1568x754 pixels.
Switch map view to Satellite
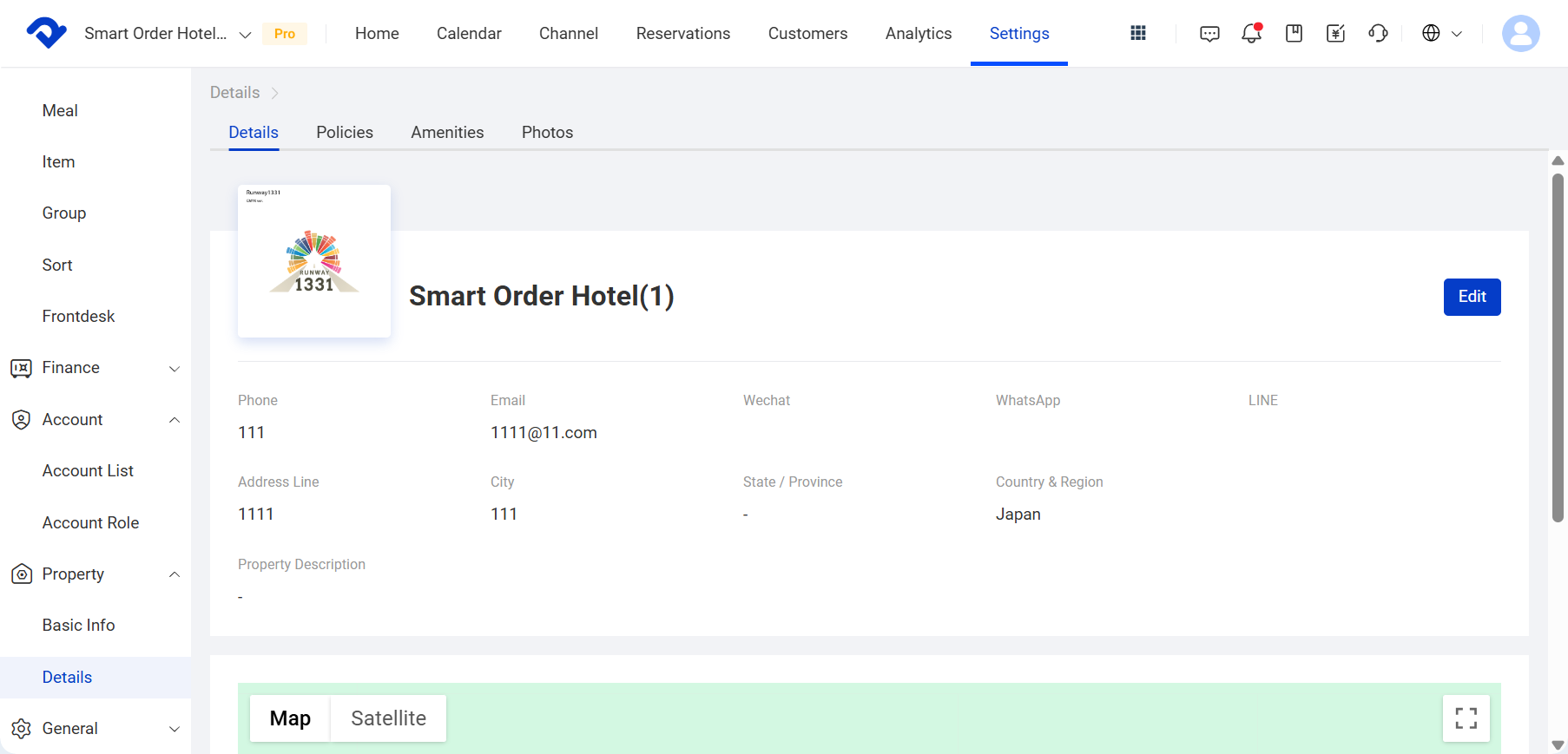388,718
